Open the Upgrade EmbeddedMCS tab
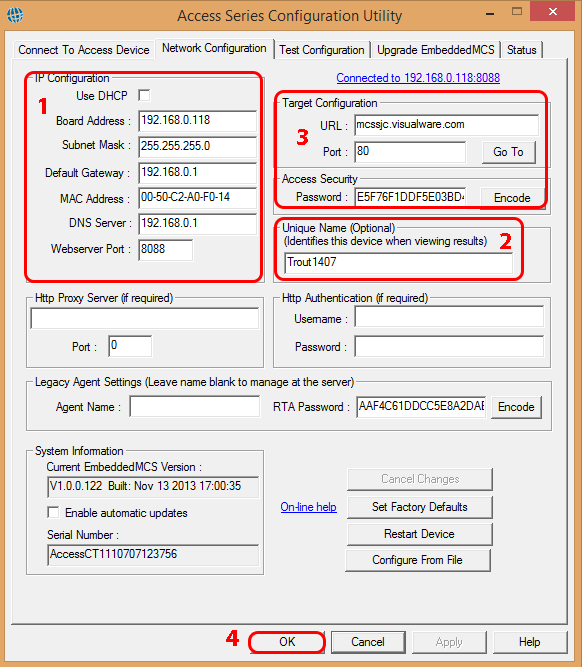The width and height of the screenshot is (582, 667). [435, 50]
